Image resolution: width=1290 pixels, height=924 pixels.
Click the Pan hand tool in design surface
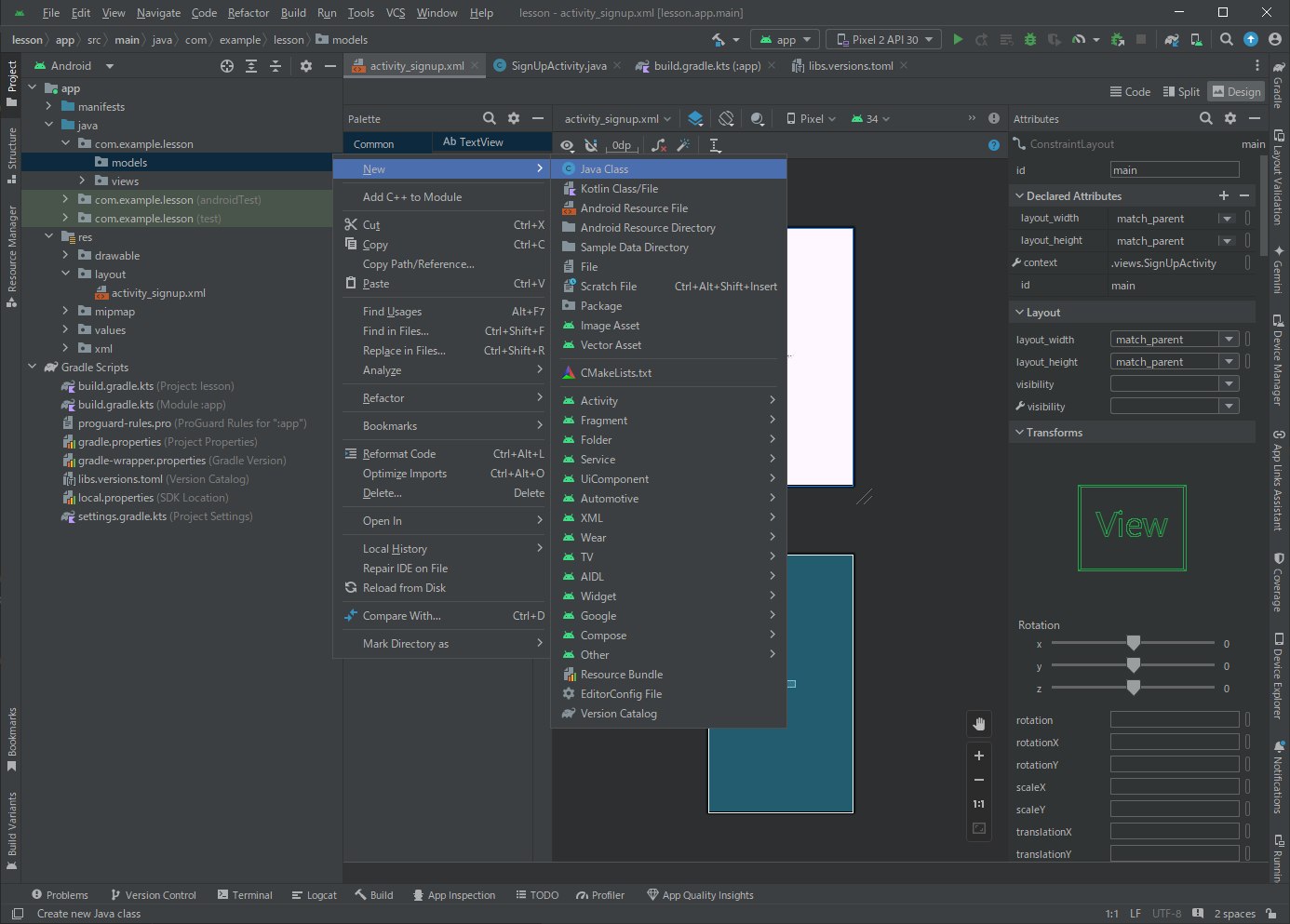pyautogui.click(x=979, y=724)
